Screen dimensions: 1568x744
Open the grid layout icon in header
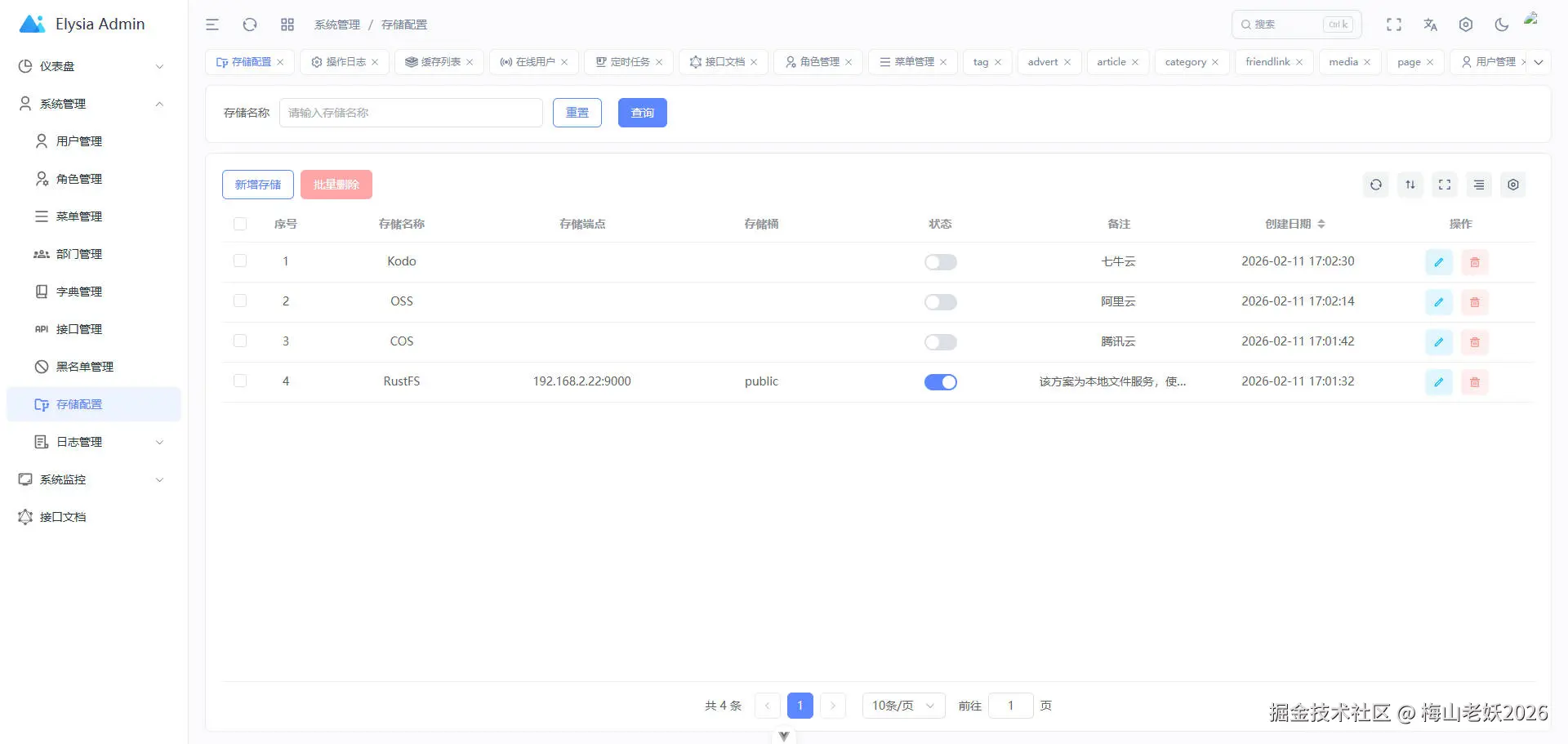(x=287, y=25)
